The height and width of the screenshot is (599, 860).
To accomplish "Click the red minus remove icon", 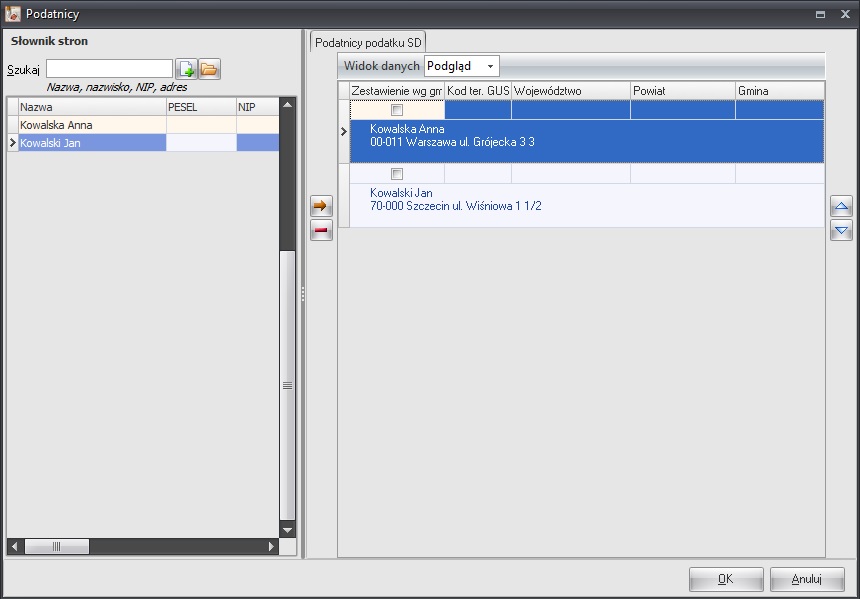I will [x=321, y=231].
